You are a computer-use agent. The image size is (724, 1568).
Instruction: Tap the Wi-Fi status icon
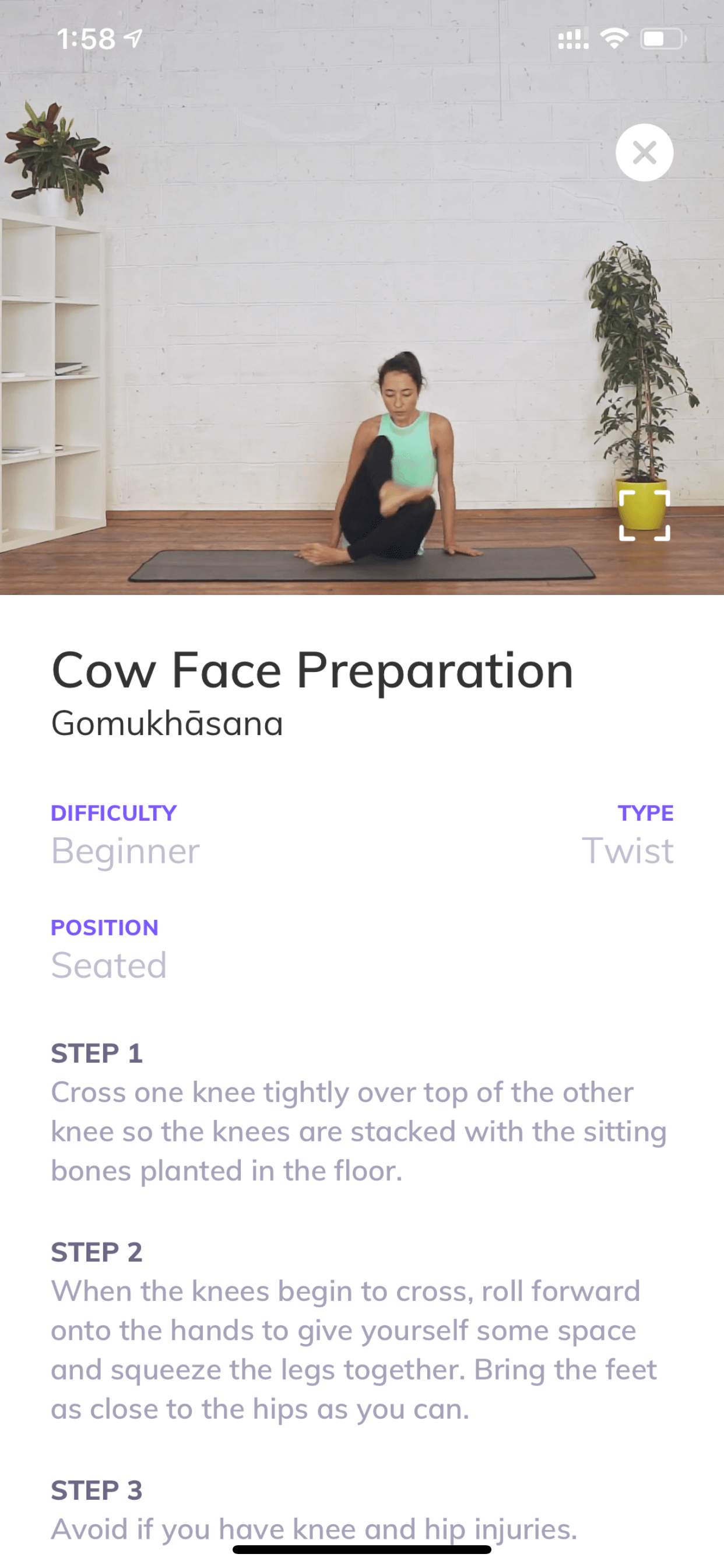pyautogui.click(x=614, y=39)
